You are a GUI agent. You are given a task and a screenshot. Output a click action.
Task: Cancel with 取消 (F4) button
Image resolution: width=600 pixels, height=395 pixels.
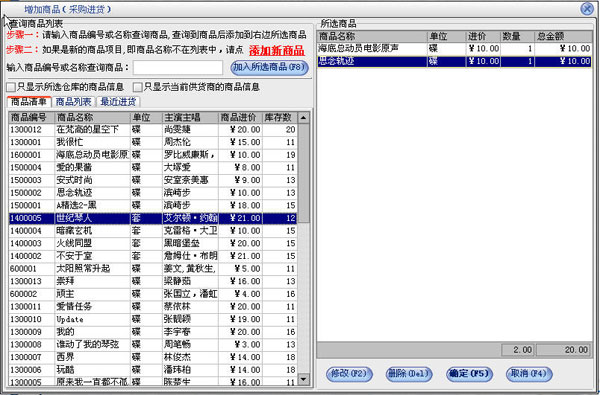(529, 374)
